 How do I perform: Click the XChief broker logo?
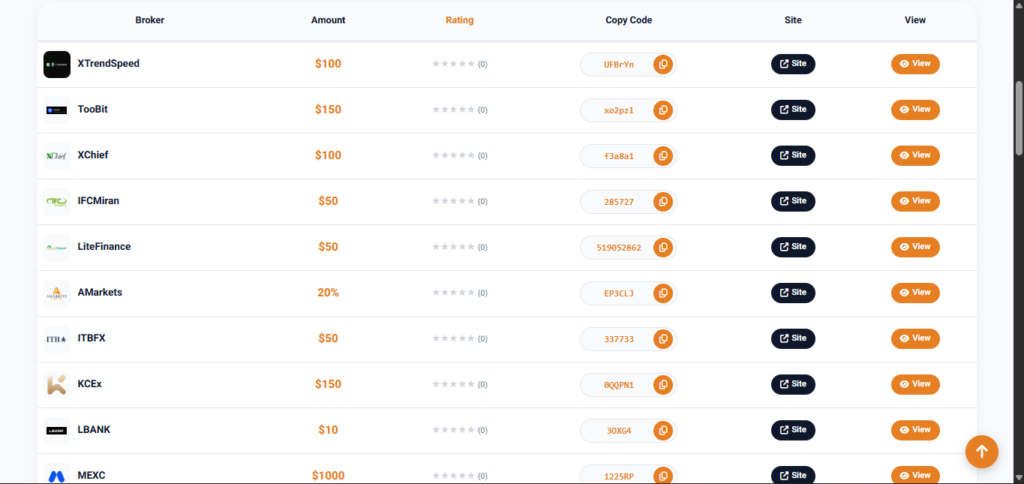click(x=57, y=155)
